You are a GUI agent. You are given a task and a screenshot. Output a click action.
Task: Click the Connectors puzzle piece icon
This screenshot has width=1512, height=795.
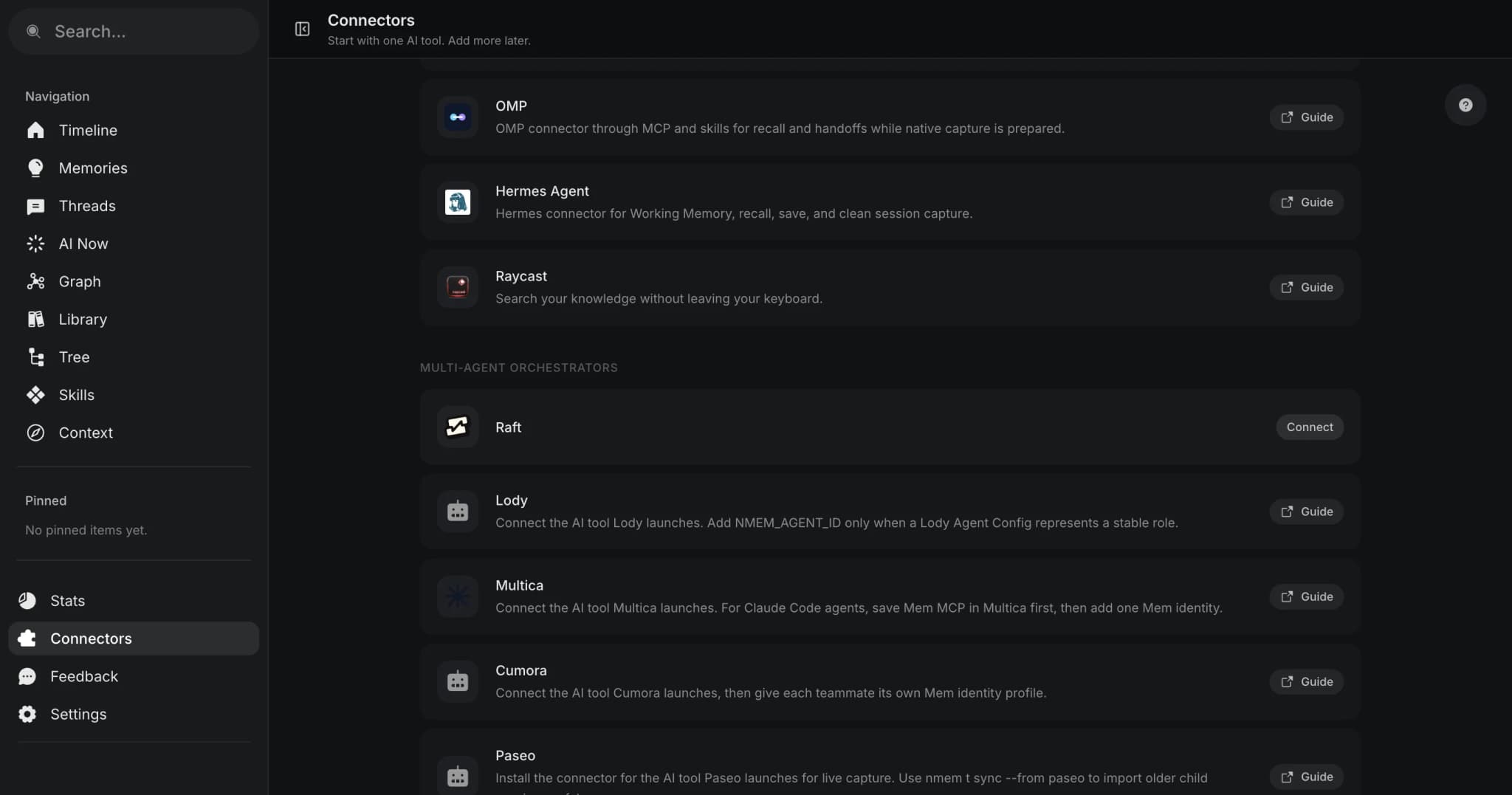pos(27,639)
